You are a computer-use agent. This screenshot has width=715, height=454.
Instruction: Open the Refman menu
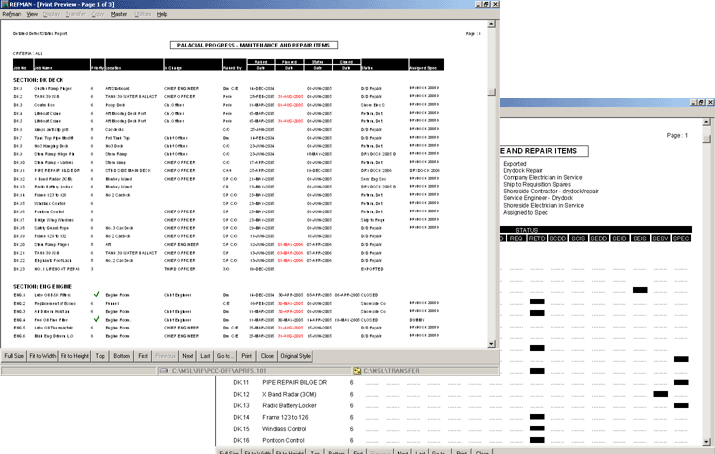[x=14, y=16]
